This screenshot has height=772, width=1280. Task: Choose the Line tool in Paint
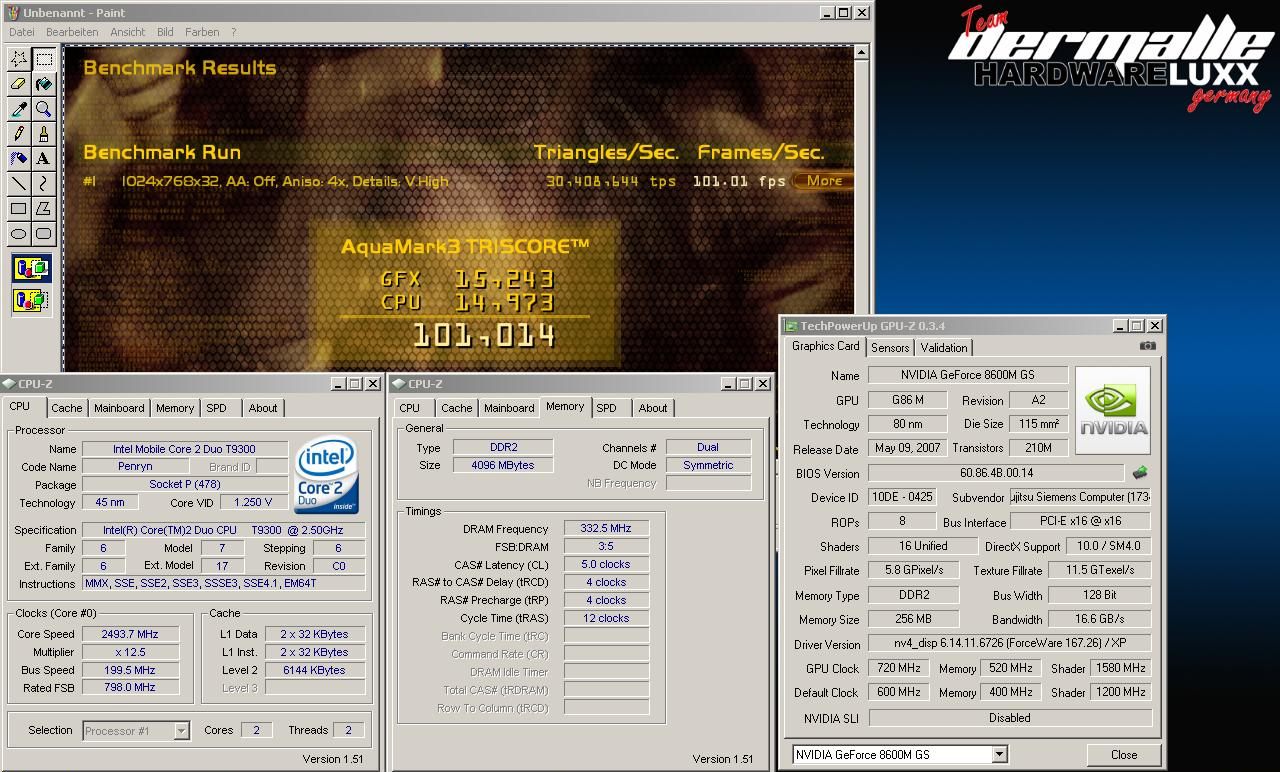(18, 184)
